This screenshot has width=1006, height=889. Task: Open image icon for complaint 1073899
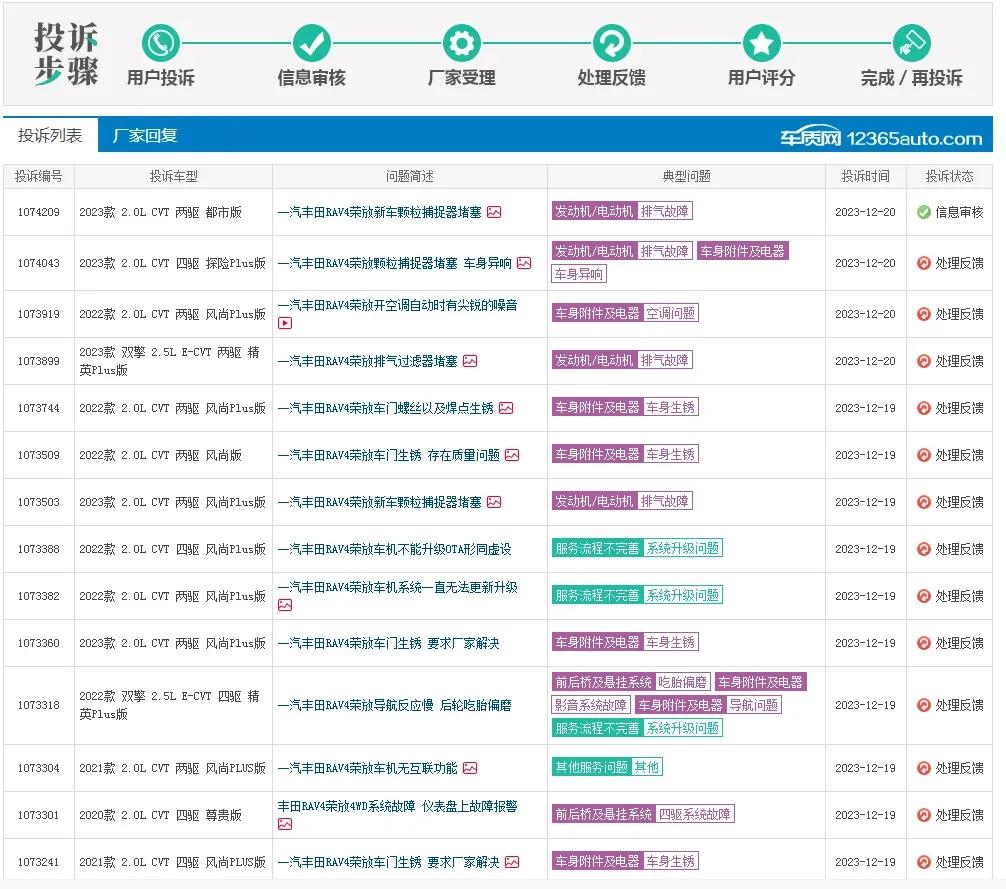click(470, 361)
